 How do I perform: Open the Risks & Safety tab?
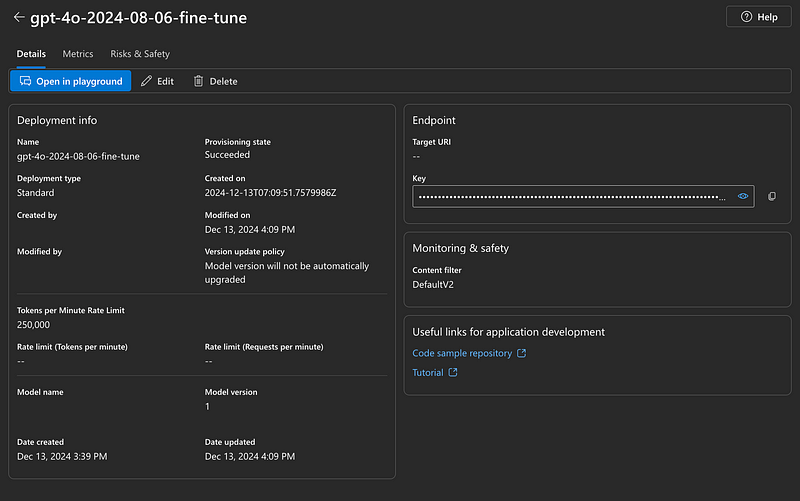pos(140,54)
